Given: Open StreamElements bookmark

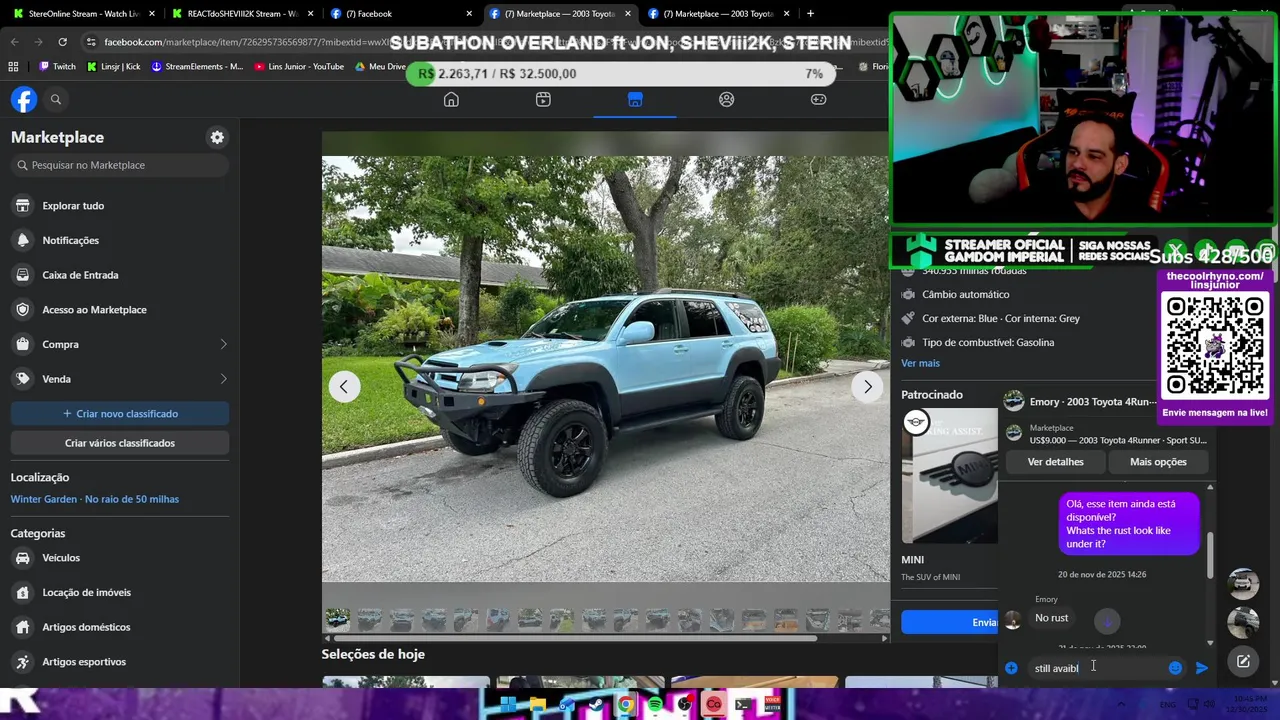Looking at the screenshot, I should (197, 67).
